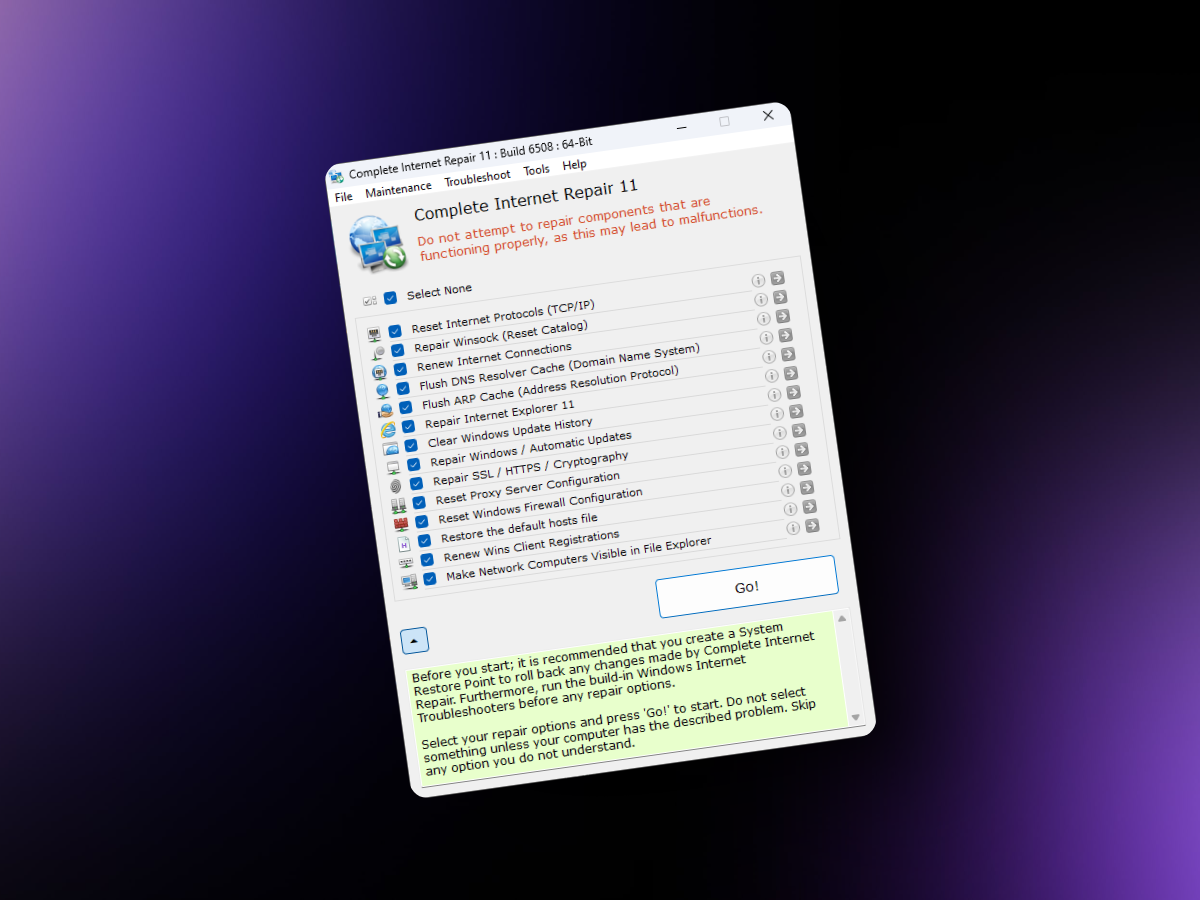This screenshot has height=900, width=1200.
Task: Run Repair Winsock using its arrow button
Action: 780,297
